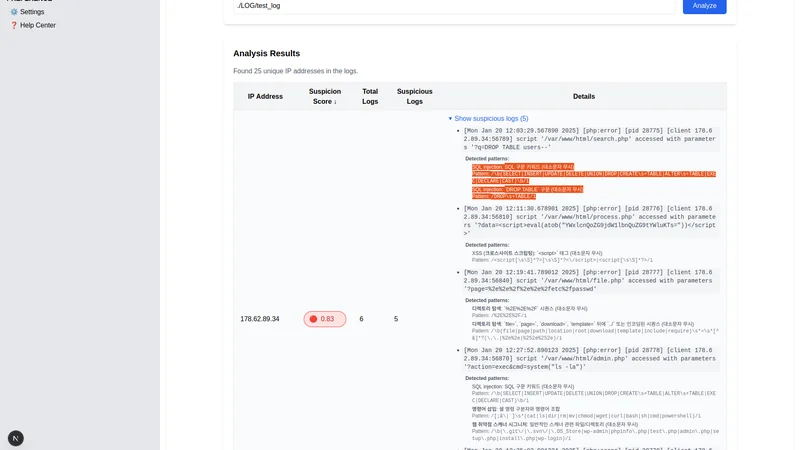
Task: Click the file.php etc passwd log entry
Action: point(590,281)
